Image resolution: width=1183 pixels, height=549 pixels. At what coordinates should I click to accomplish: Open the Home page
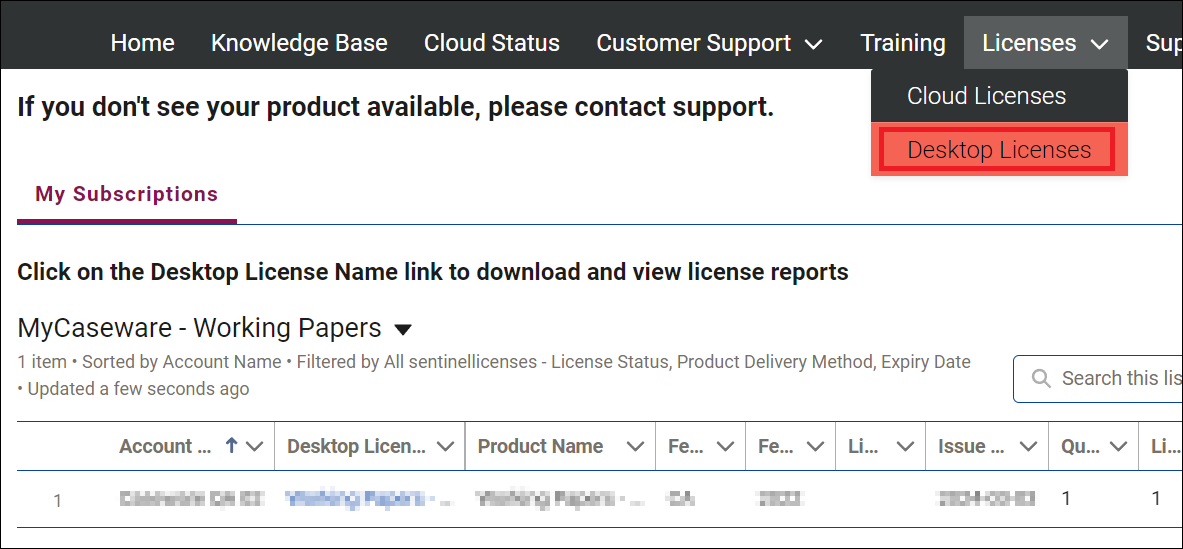tap(142, 43)
